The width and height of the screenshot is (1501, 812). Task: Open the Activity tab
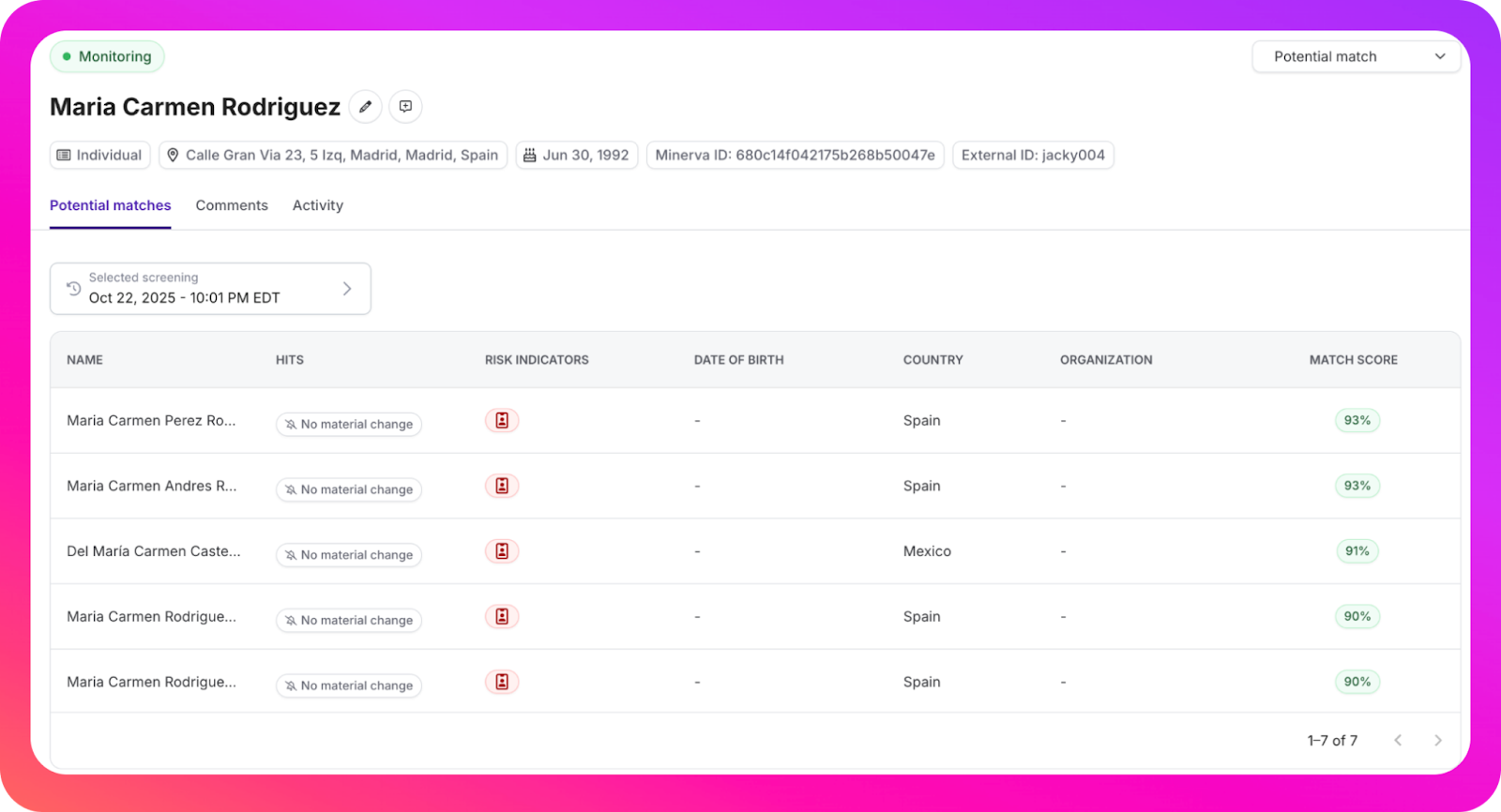pos(317,205)
